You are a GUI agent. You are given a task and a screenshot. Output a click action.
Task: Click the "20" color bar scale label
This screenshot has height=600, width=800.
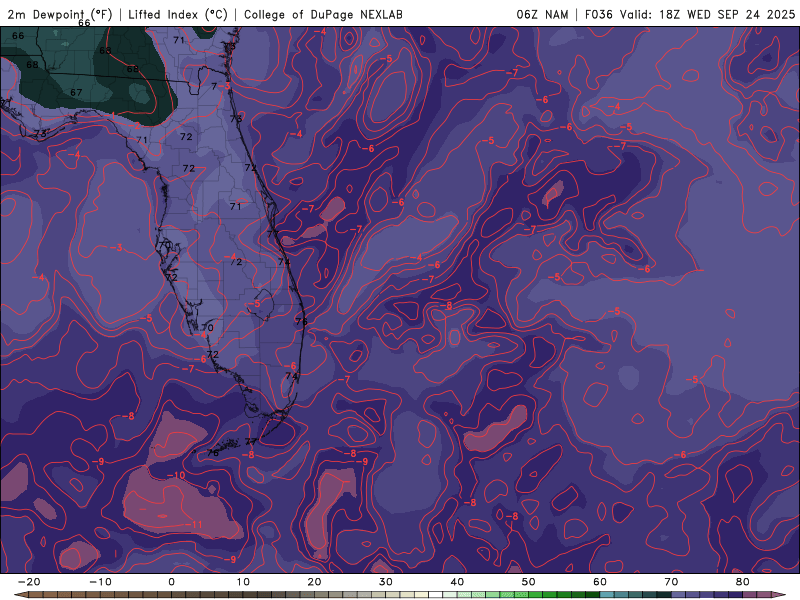(x=314, y=582)
